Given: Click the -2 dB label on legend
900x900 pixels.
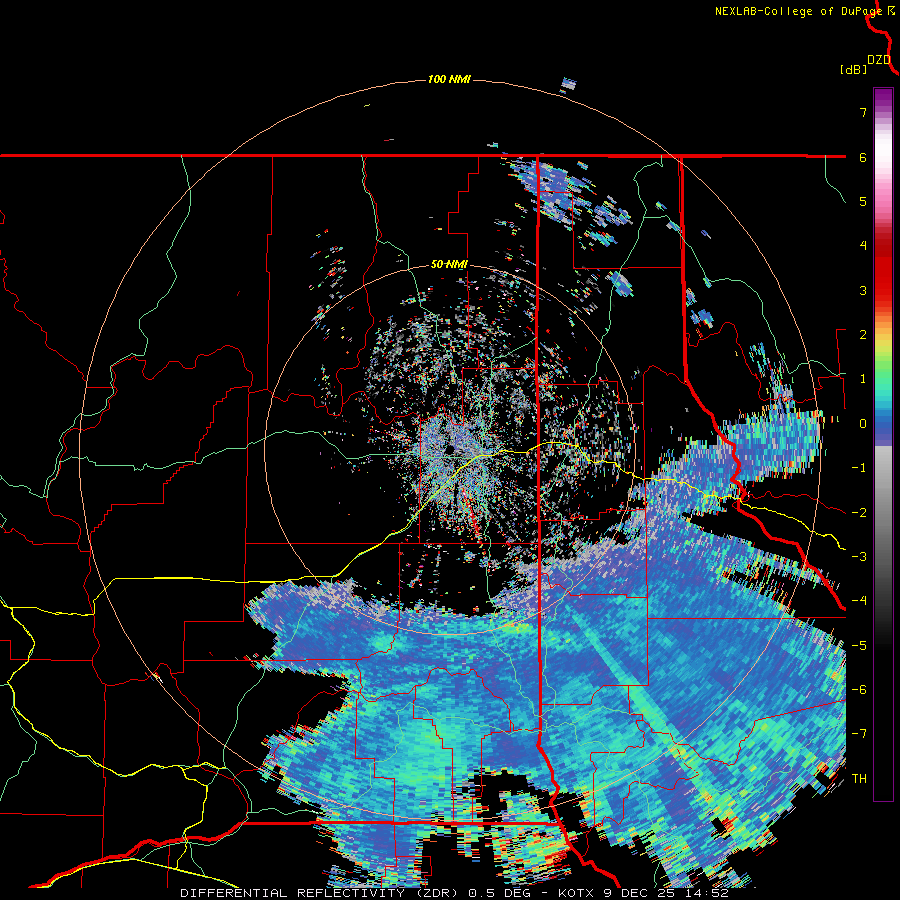Looking at the screenshot, I should coord(859,513).
